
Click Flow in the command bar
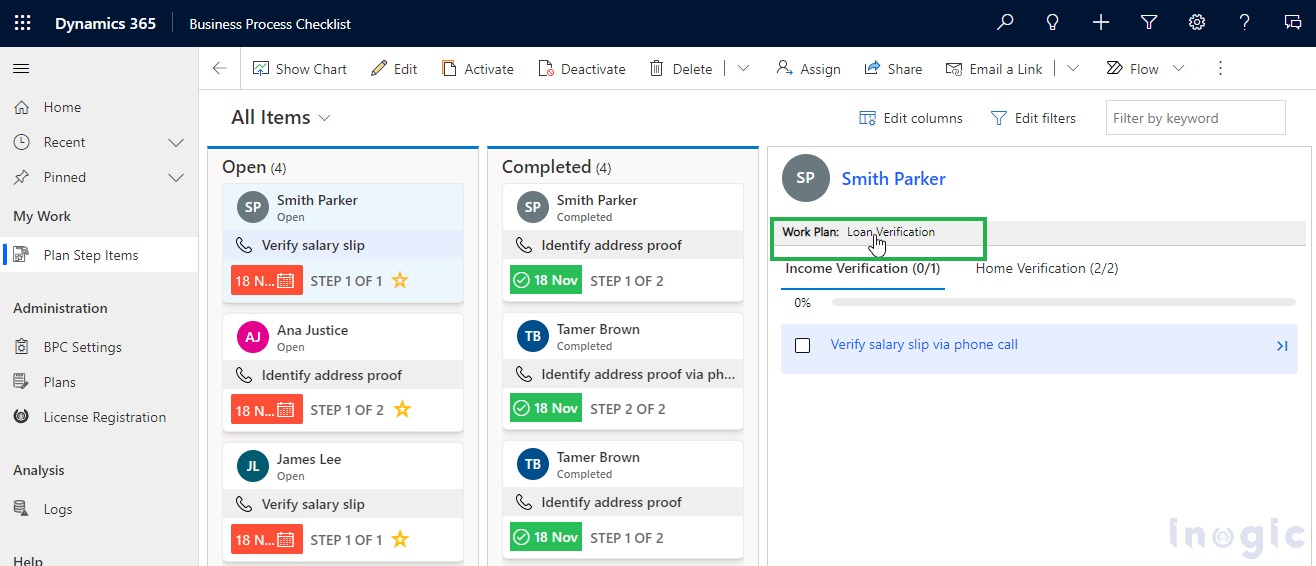(x=1132, y=69)
